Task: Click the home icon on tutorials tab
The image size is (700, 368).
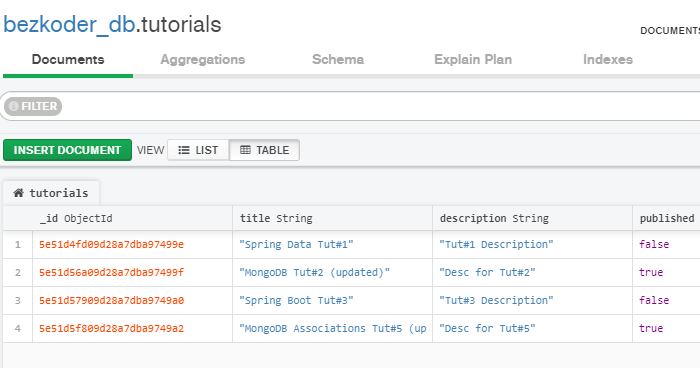Action: [x=18, y=193]
